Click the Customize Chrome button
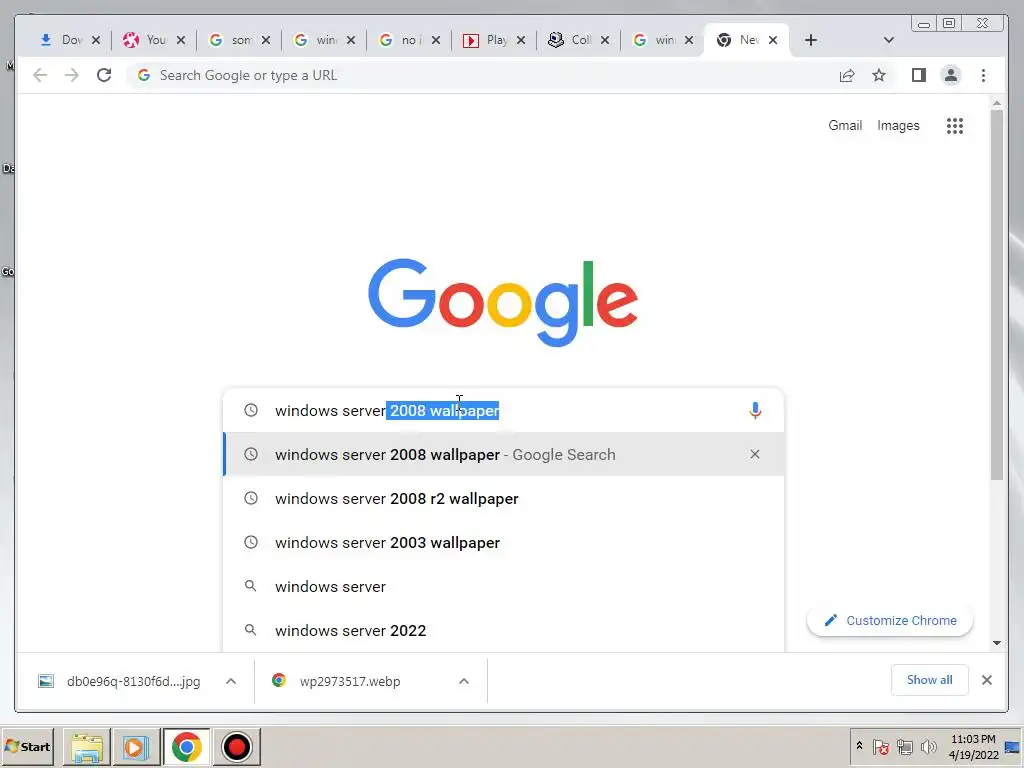Viewport: 1024px width, 768px height. tap(890, 620)
